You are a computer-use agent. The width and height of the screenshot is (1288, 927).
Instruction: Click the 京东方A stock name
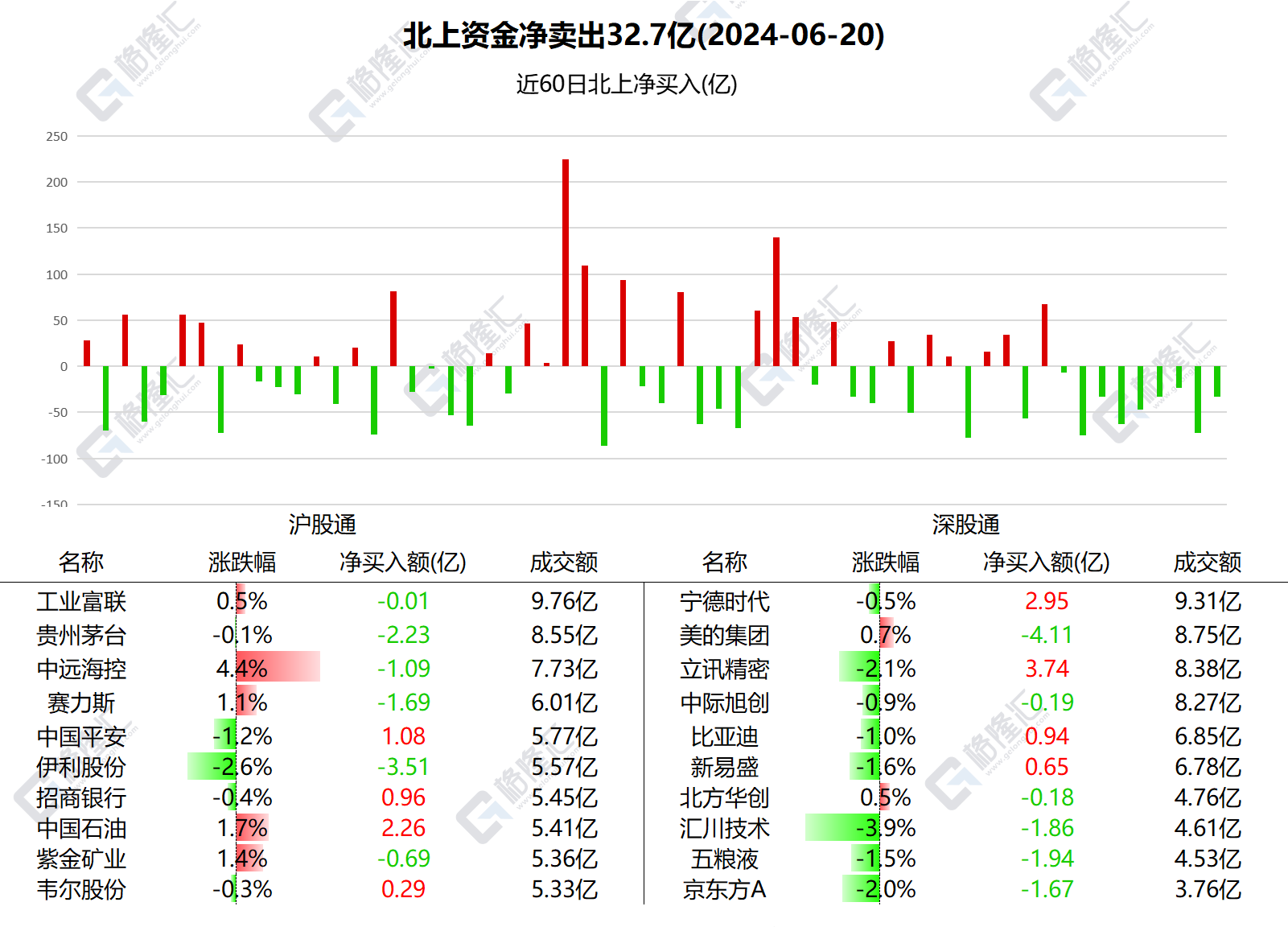pyautogui.click(x=725, y=889)
